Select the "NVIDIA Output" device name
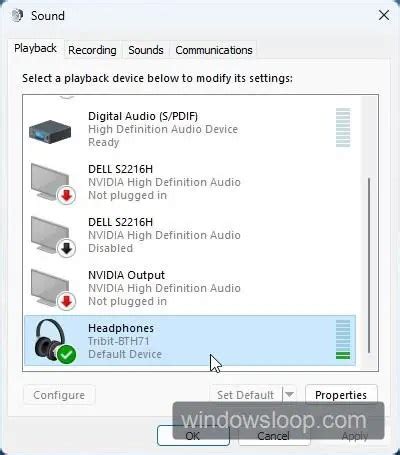 pos(126,275)
